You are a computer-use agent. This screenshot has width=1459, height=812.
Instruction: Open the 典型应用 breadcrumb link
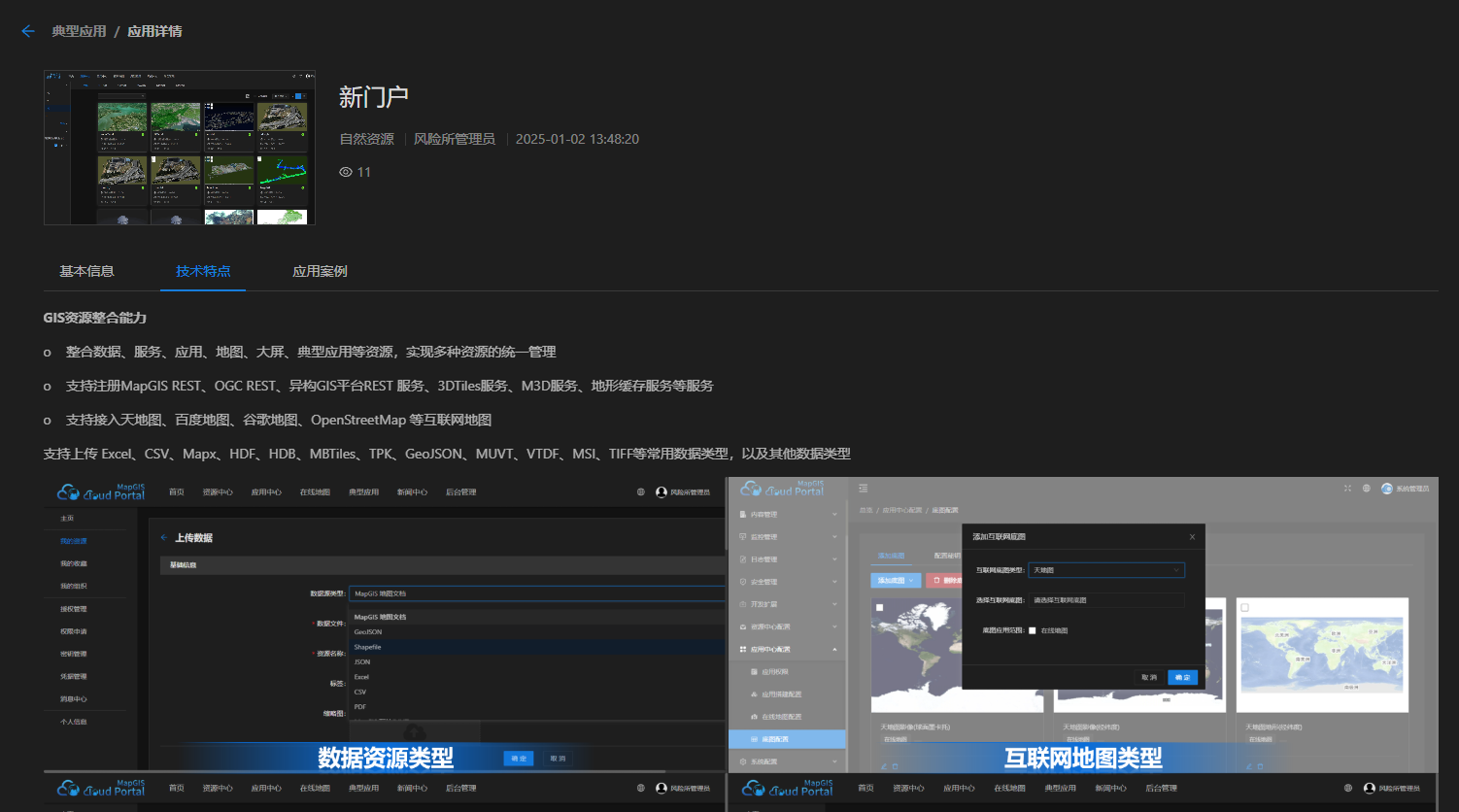tap(79, 31)
